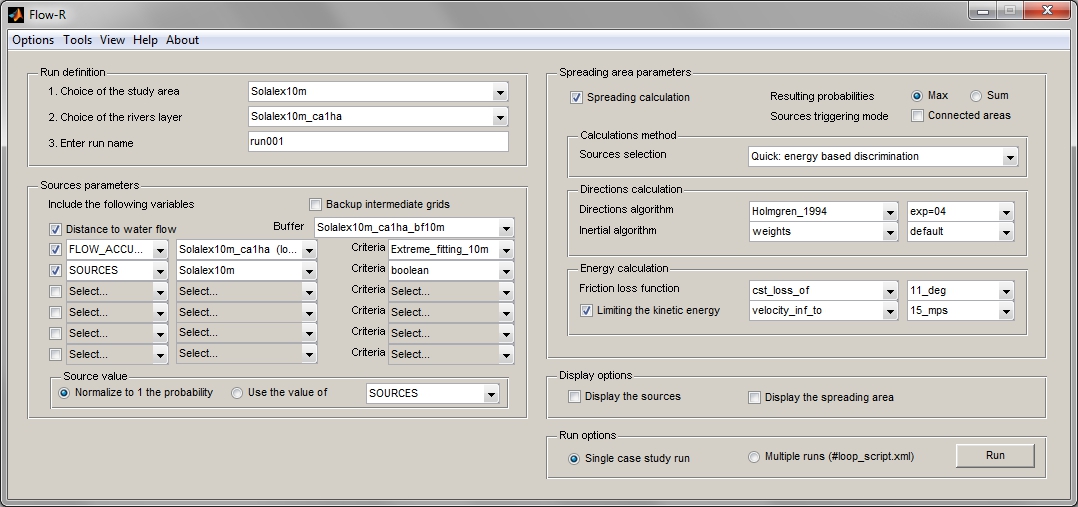Check Display the spreading area
The image size is (1078, 507).
click(x=755, y=397)
